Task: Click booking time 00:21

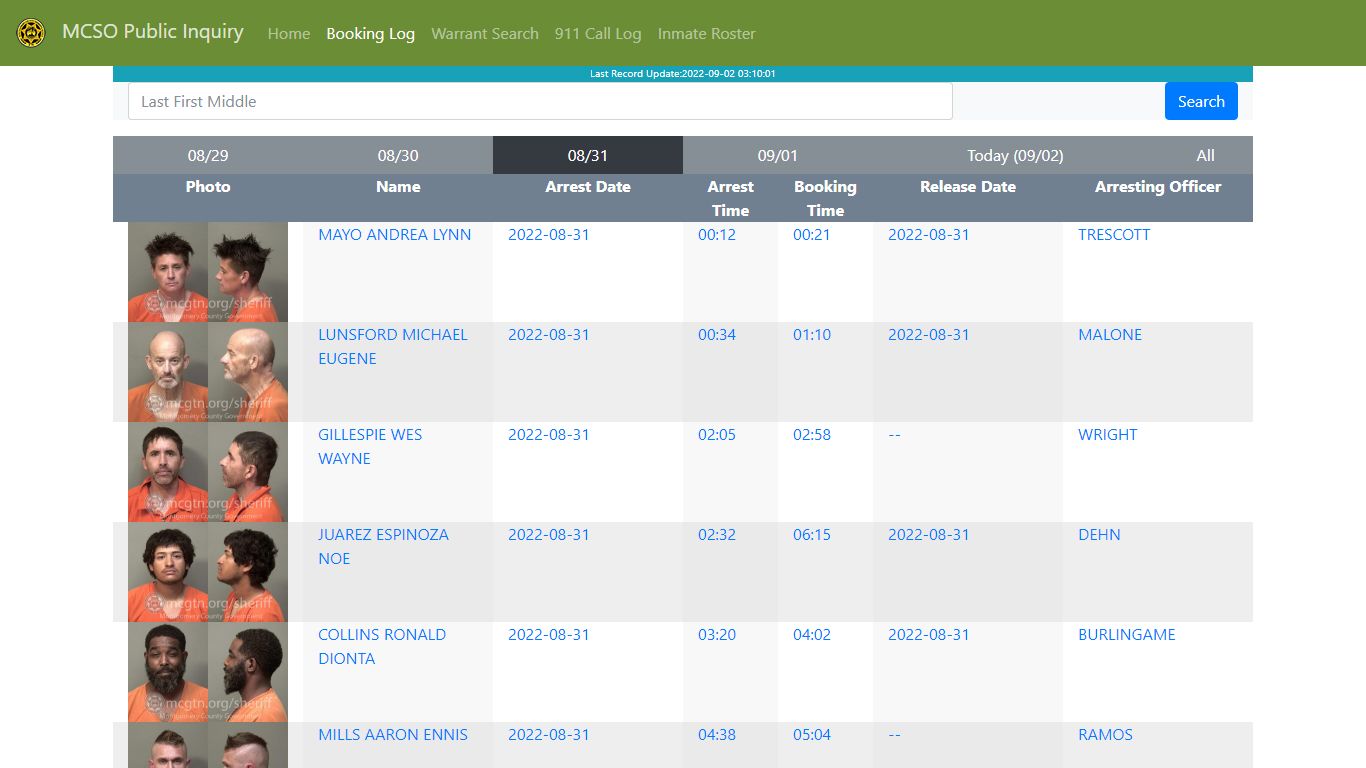Action: coord(812,234)
